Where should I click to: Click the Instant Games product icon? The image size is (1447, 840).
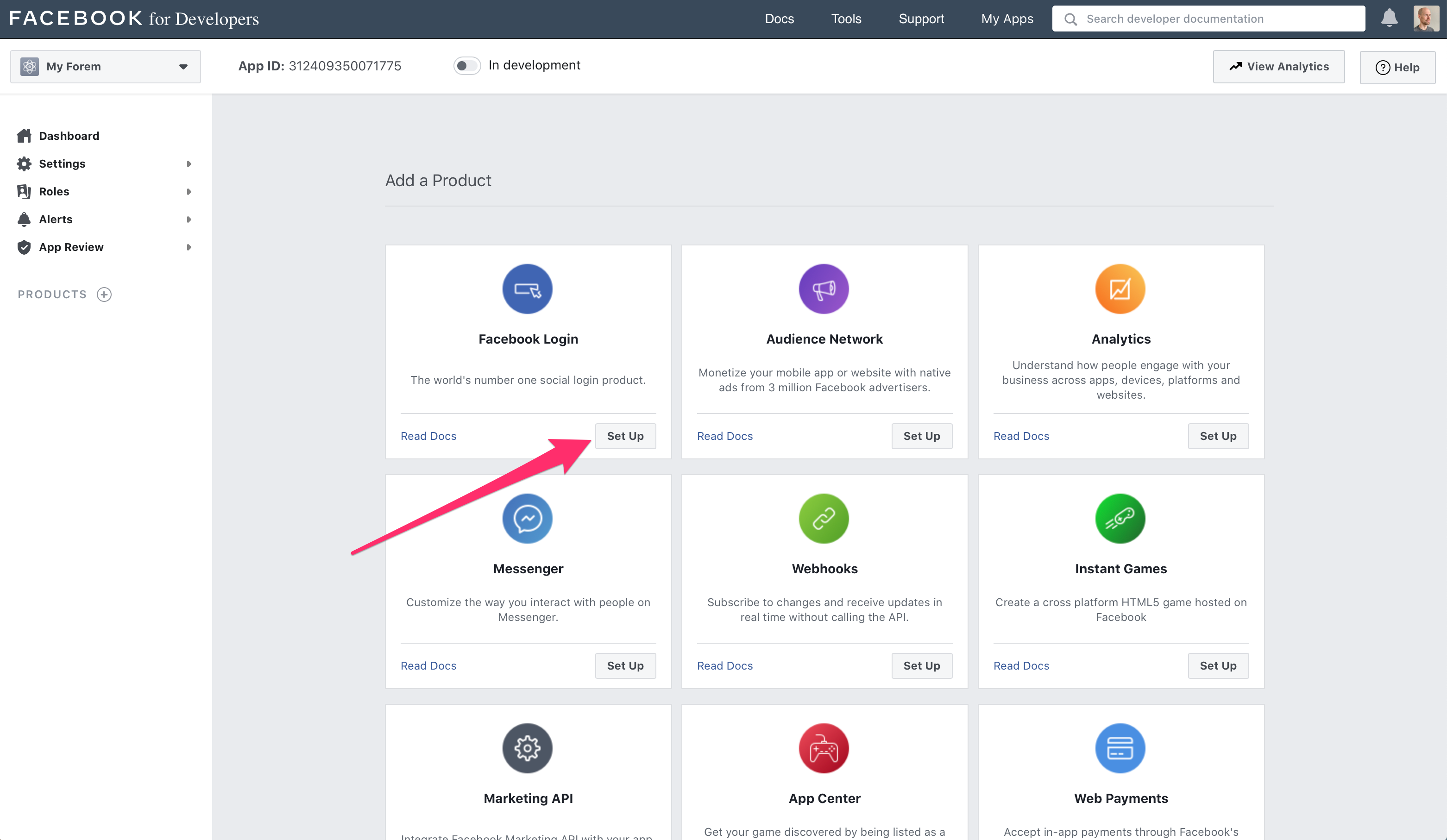tap(1119, 519)
